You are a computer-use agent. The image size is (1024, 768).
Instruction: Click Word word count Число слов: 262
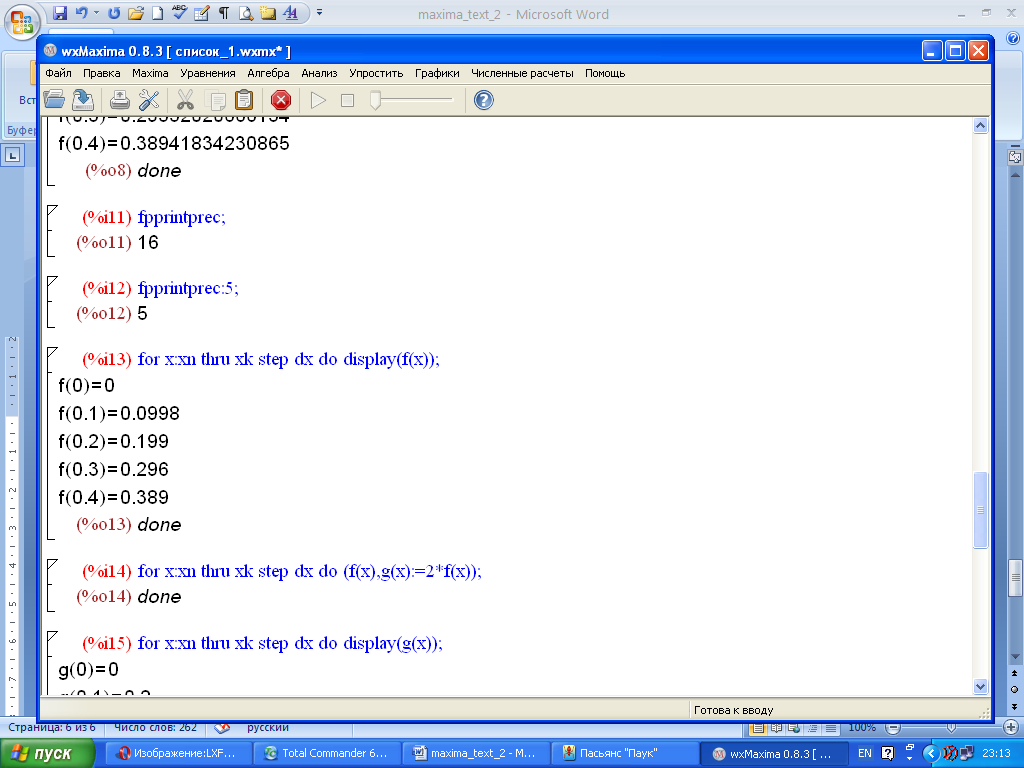coord(155,727)
